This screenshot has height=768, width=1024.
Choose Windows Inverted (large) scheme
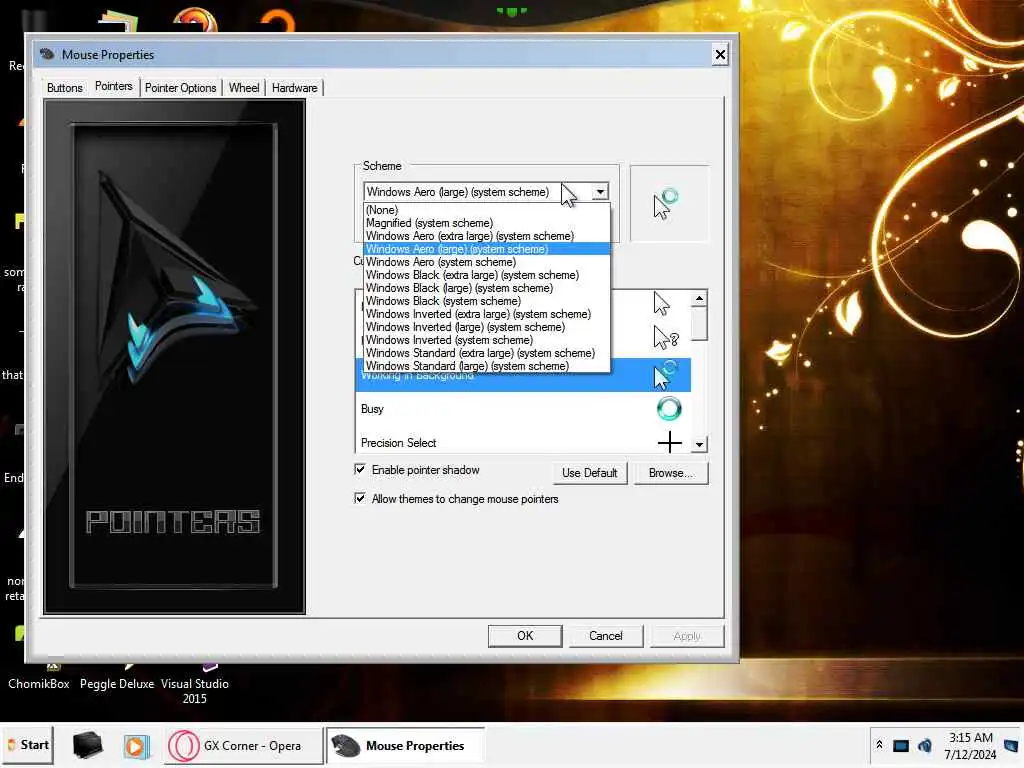pos(487,327)
